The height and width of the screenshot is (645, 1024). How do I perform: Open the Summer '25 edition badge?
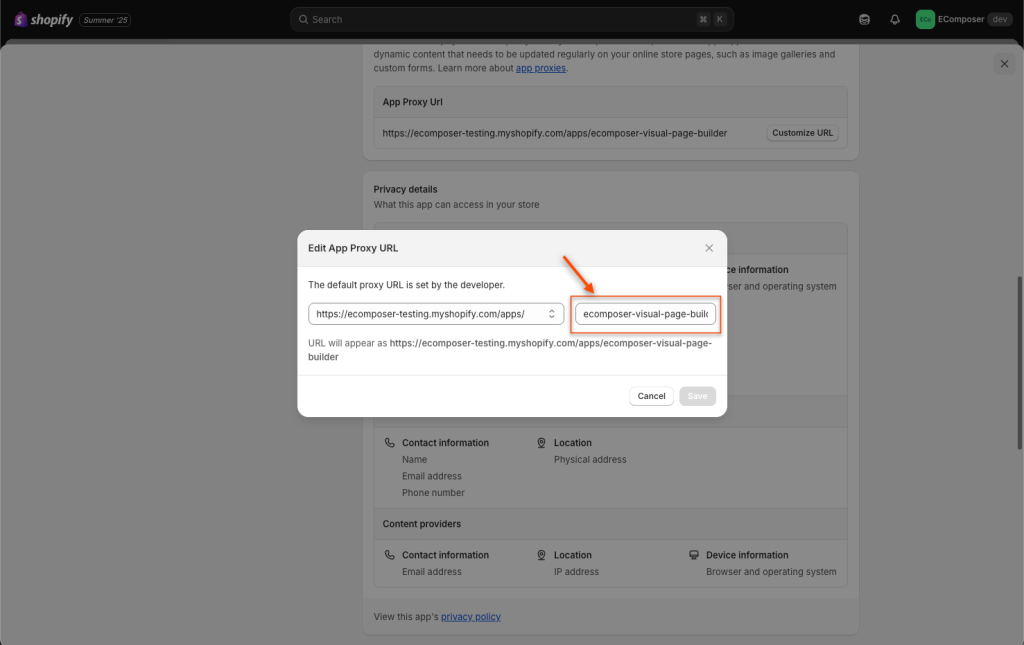(x=105, y=20)
